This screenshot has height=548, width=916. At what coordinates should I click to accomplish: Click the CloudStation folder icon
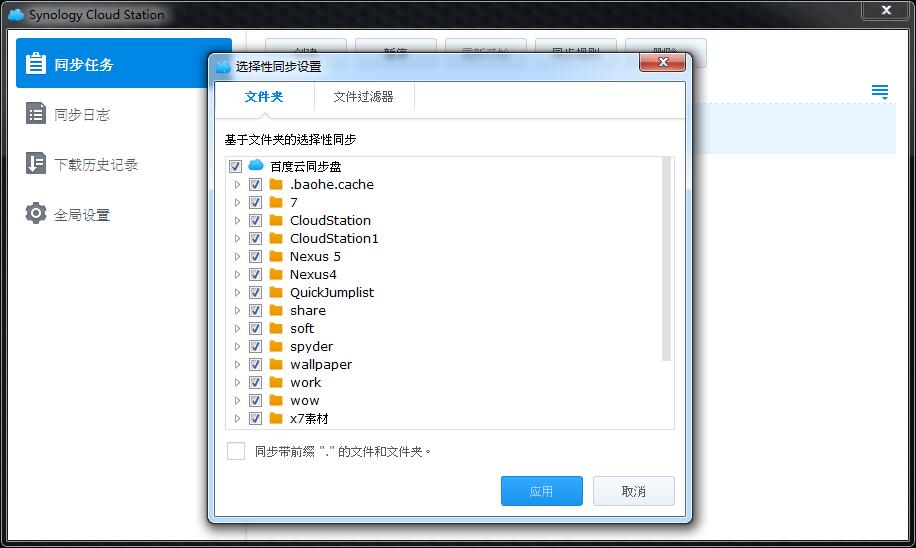coord(276,220)
